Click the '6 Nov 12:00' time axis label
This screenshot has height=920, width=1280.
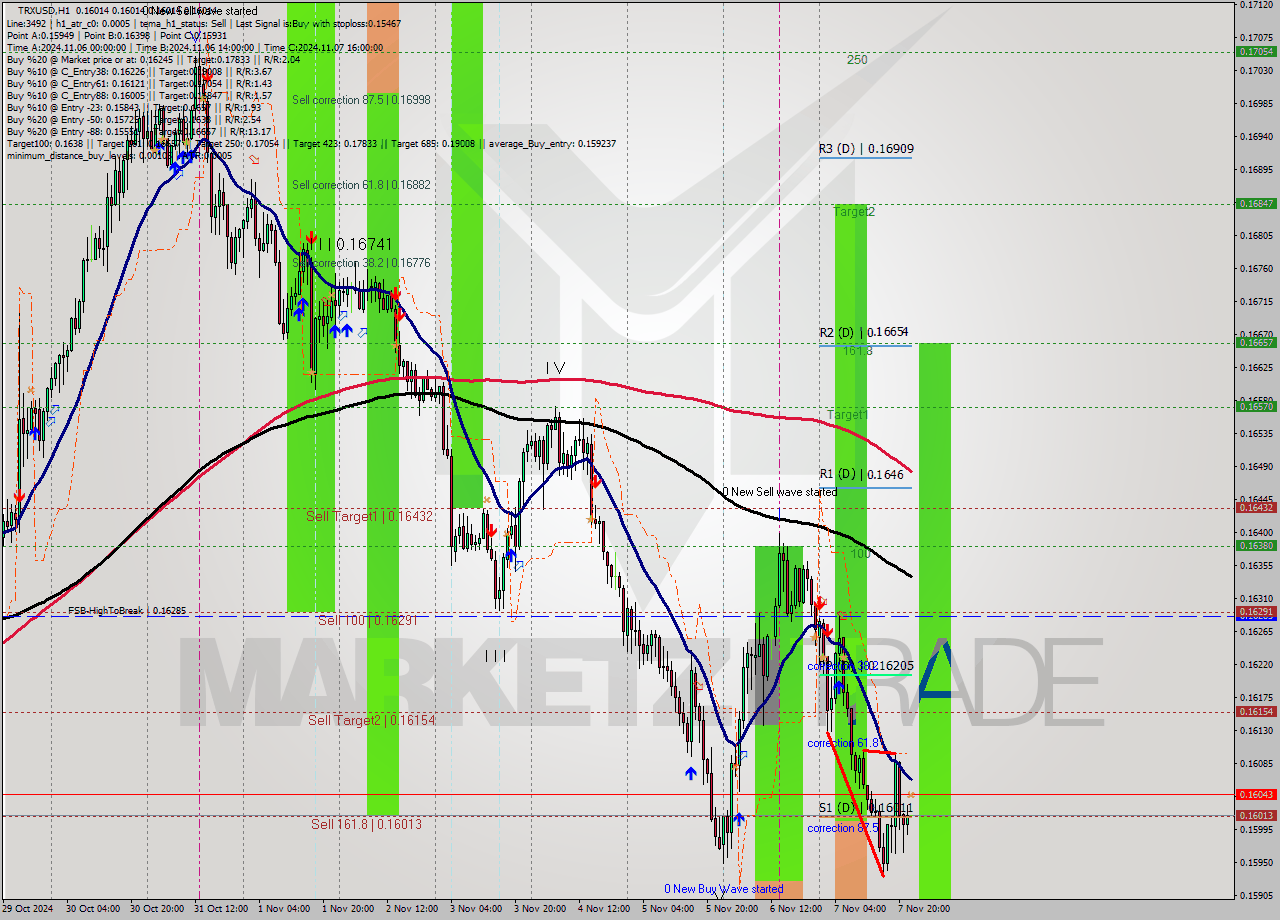pyautogui.click(x=795, y=909)
